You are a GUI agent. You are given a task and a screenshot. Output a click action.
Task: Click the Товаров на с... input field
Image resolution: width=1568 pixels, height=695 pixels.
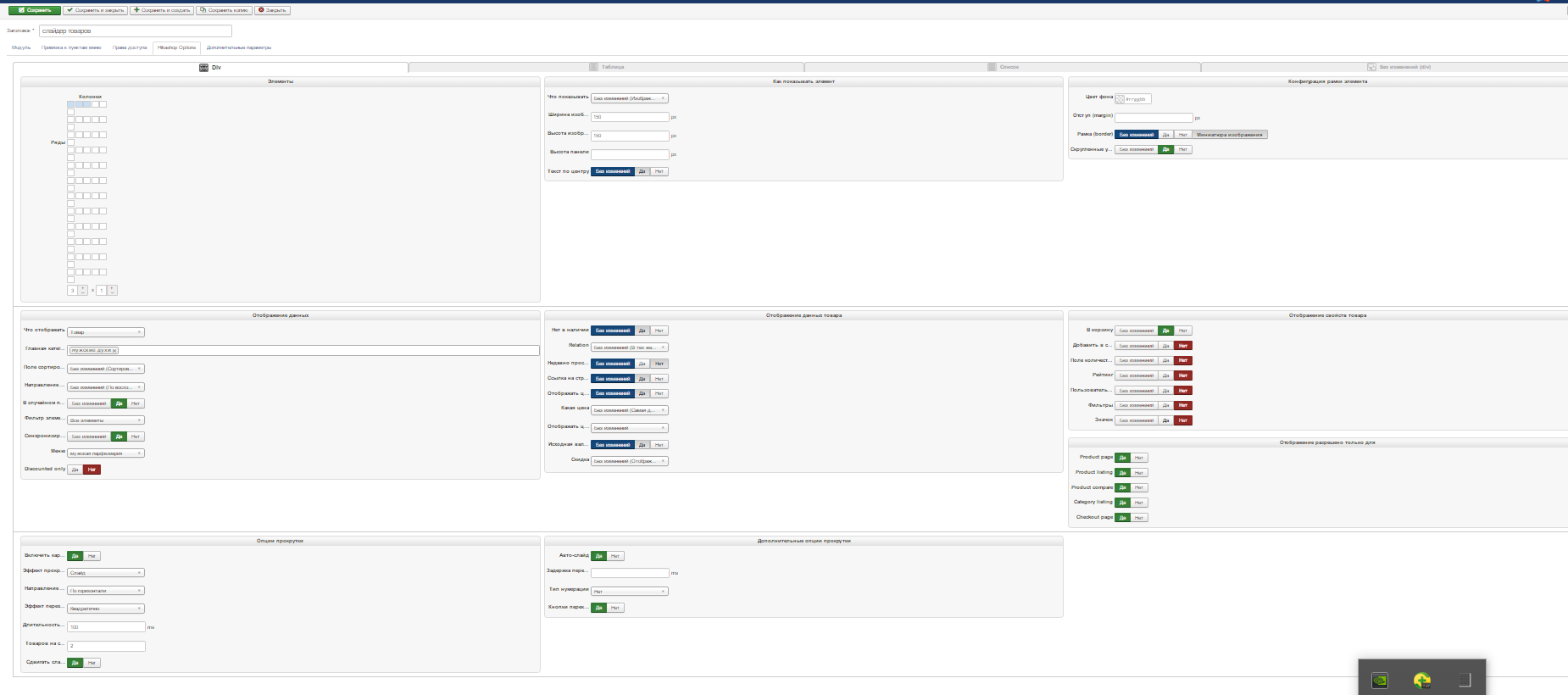[x=106, y=646]
